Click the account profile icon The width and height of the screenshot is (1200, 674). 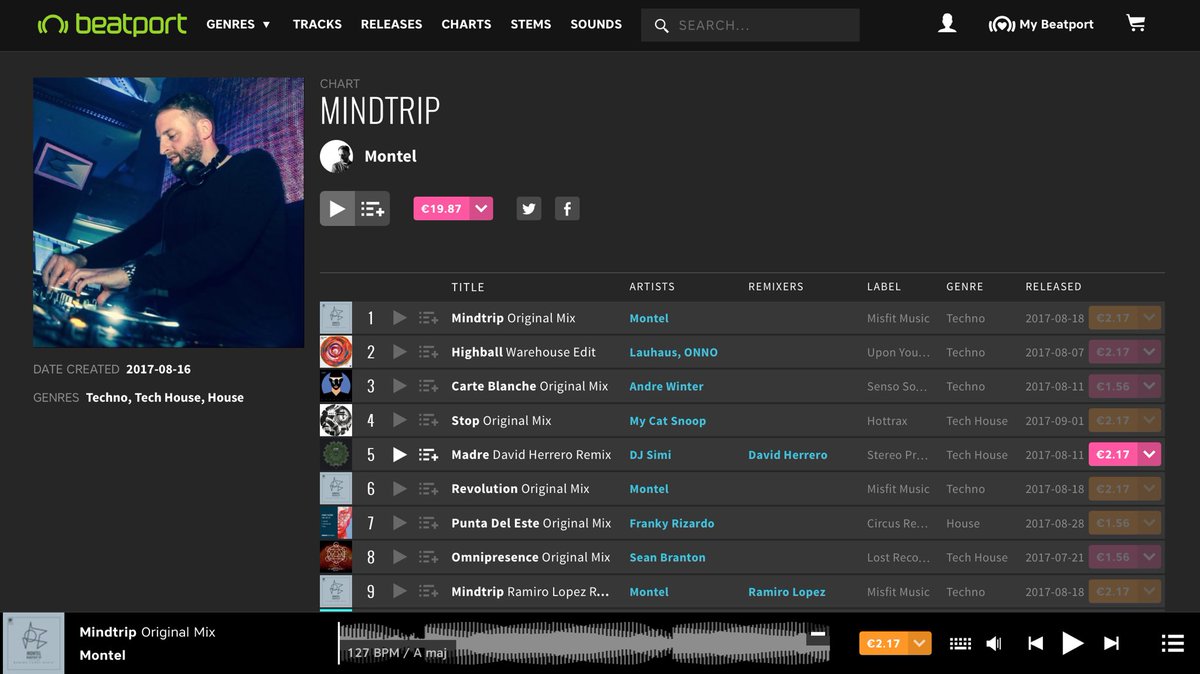pyautogui.click(x=947, y=22)
